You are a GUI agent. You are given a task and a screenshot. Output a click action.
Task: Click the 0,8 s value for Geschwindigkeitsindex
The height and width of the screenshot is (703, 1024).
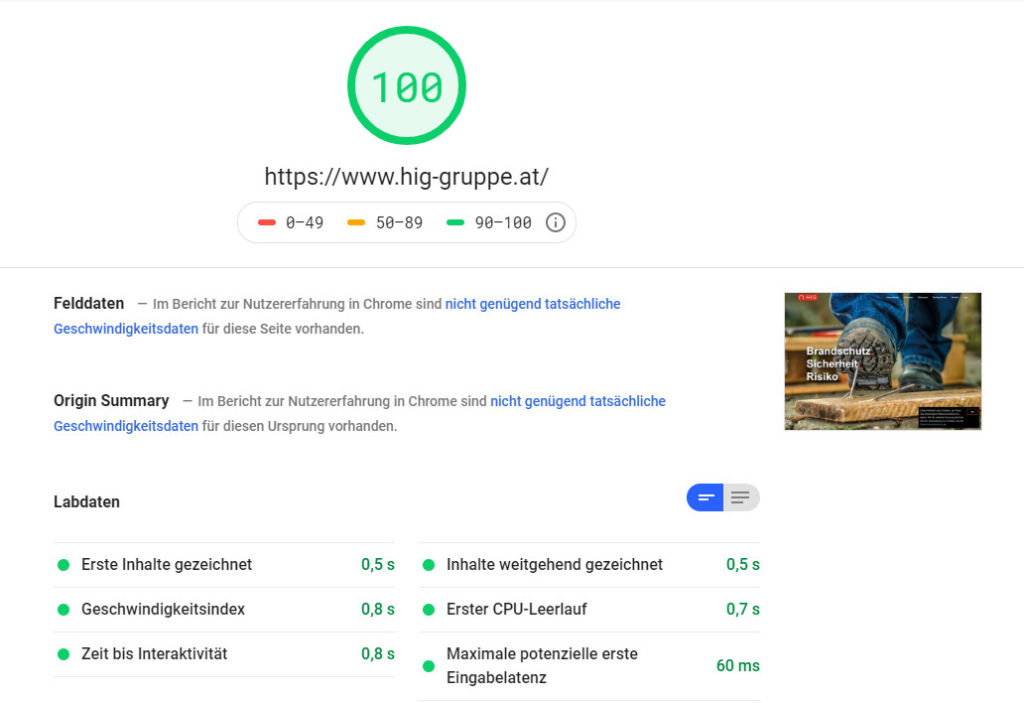(377, 610)
